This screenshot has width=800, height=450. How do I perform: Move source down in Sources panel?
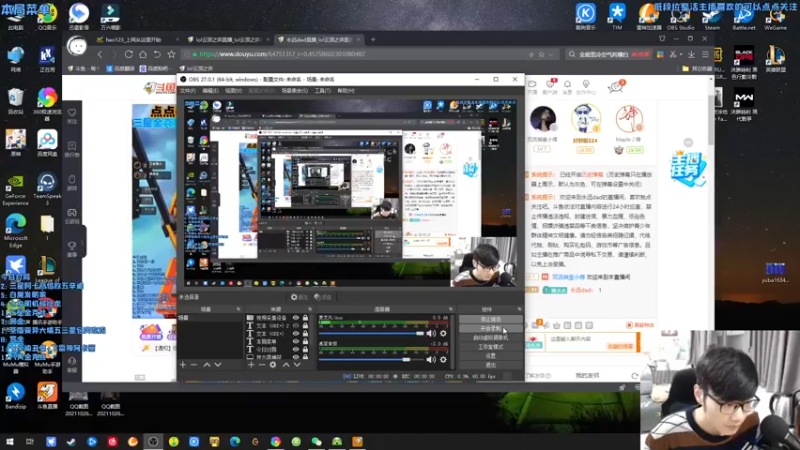coord(297,365)
